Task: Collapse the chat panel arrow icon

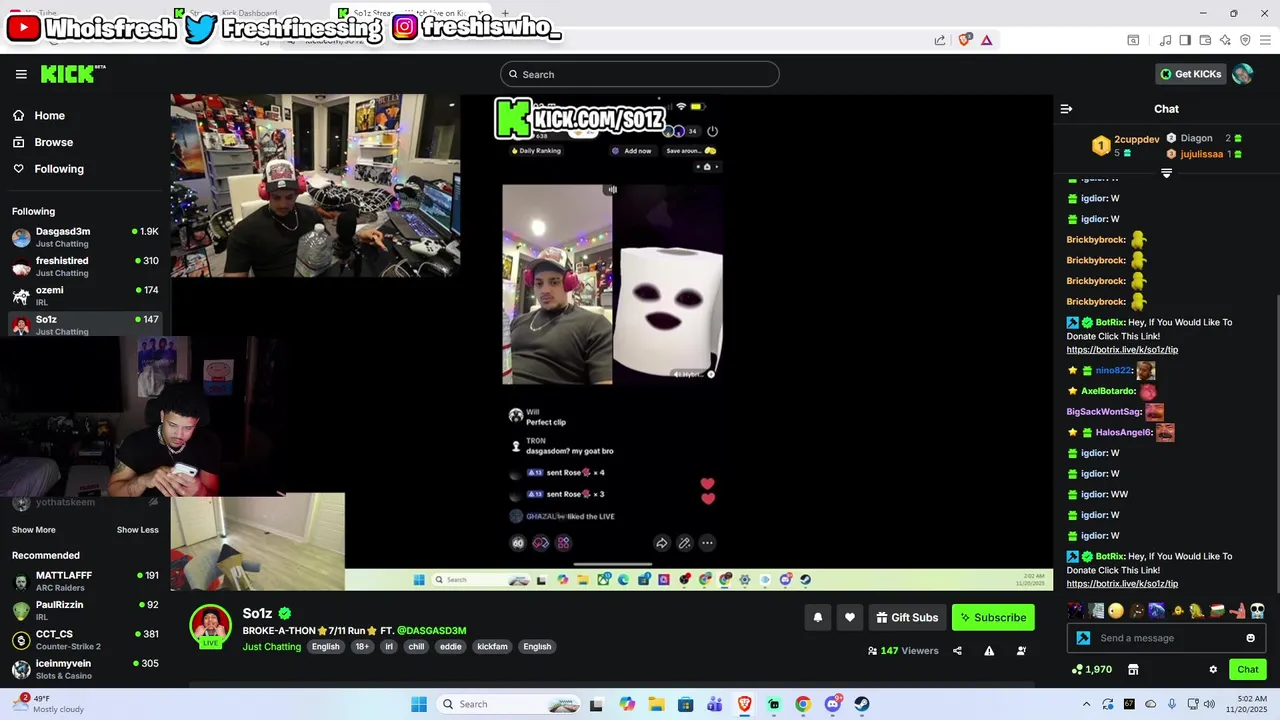Action: [1066, 109]
